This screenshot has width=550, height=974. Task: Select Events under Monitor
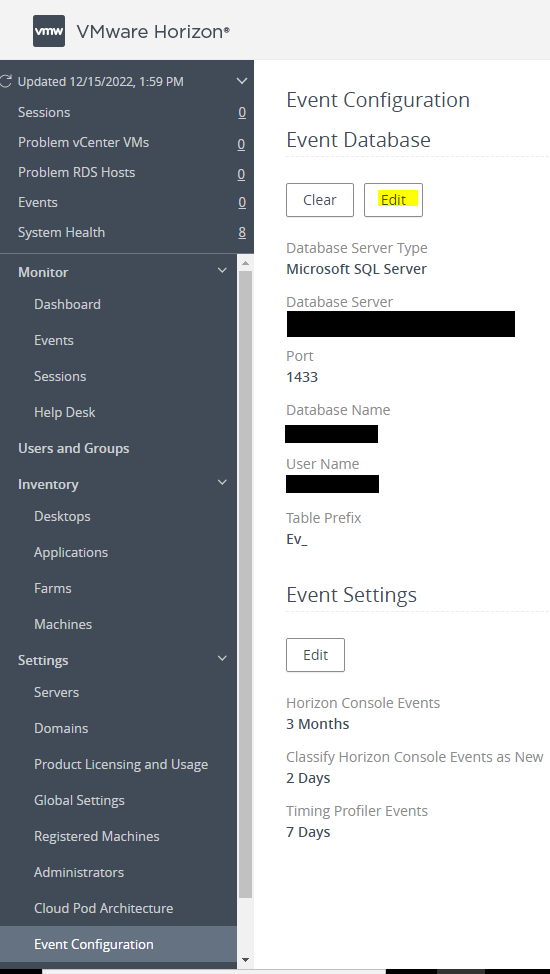click(53, 340)
